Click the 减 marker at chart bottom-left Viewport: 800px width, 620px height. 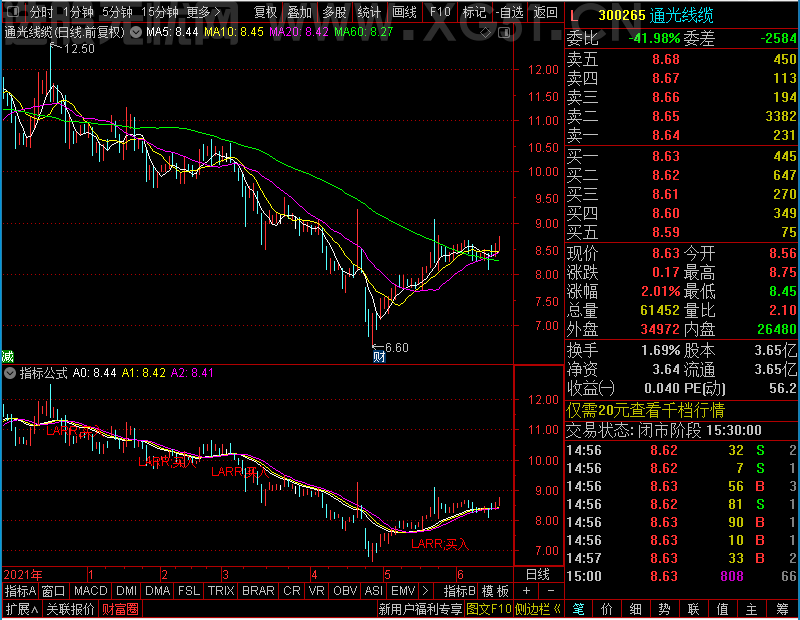pyautogui.click(x=8, y=356)
